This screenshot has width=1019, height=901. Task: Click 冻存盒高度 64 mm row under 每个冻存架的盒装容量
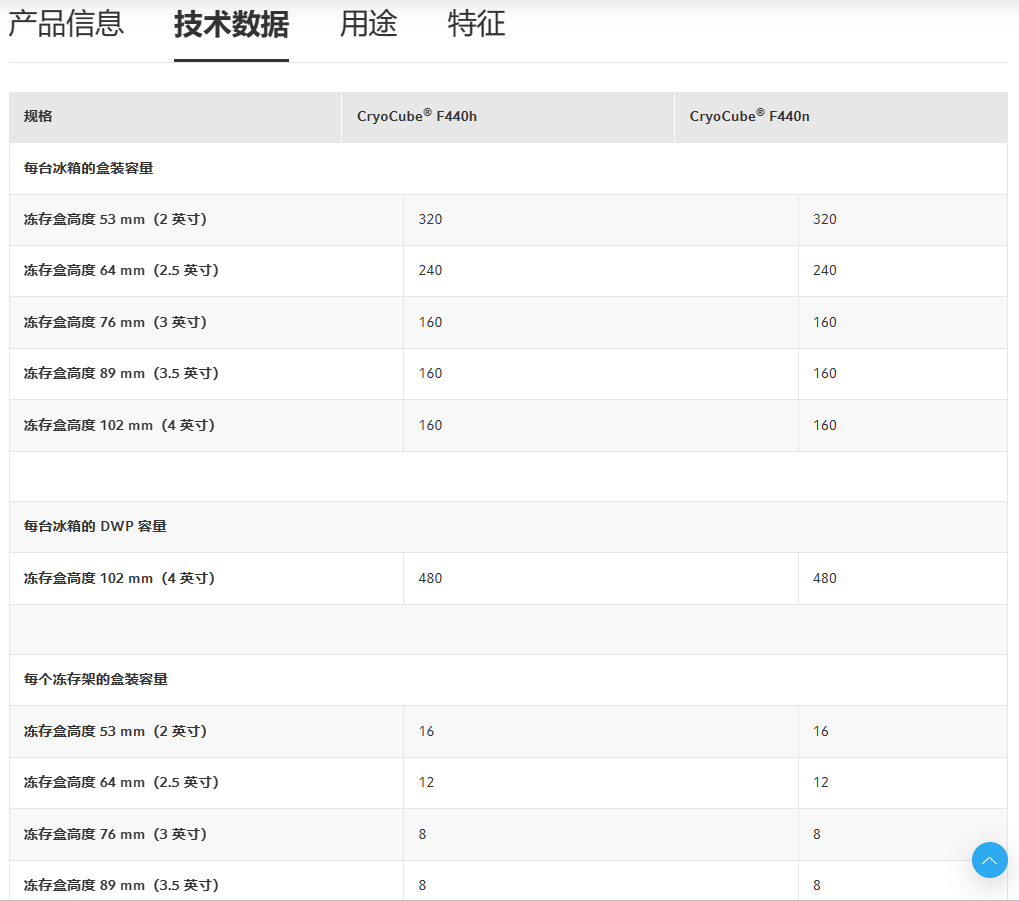(508, 783)
